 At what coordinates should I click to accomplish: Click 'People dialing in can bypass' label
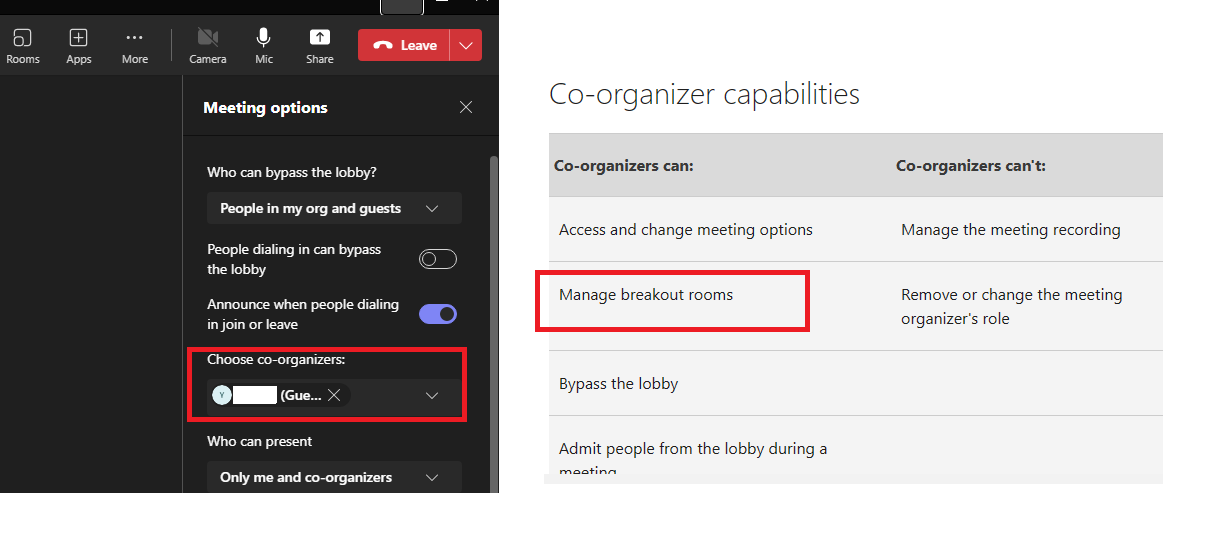pos(294,259)
